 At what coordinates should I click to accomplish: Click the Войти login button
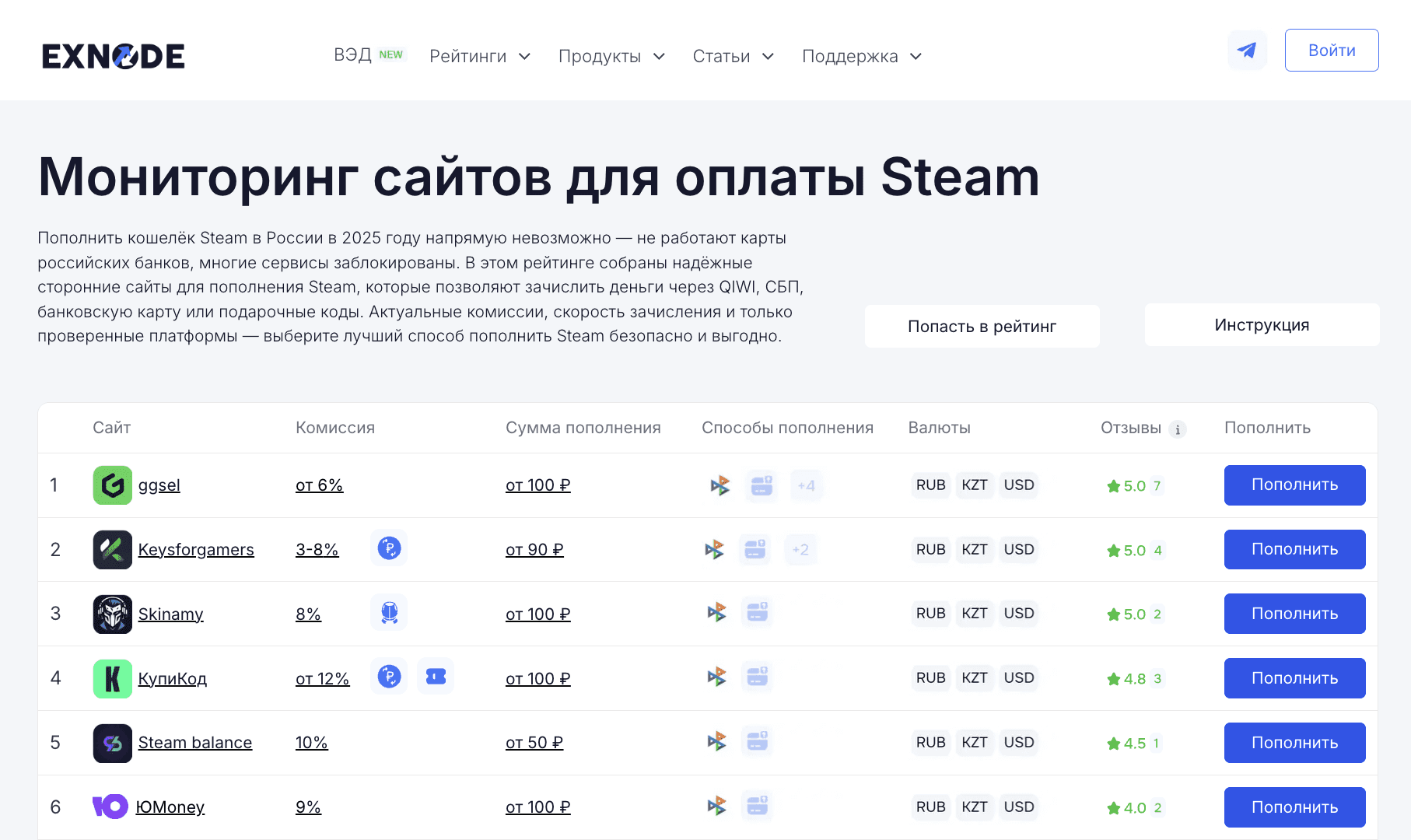tap(1331, 51)
